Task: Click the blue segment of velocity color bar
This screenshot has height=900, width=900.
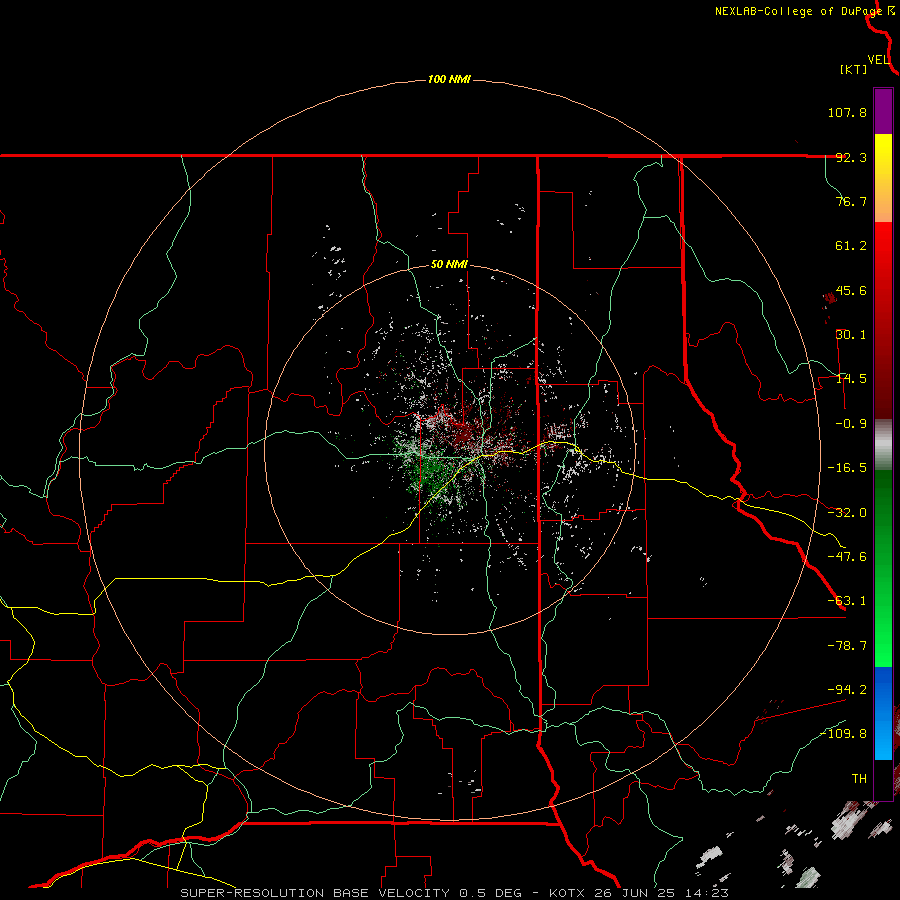Action: click(x=883, y=713)
